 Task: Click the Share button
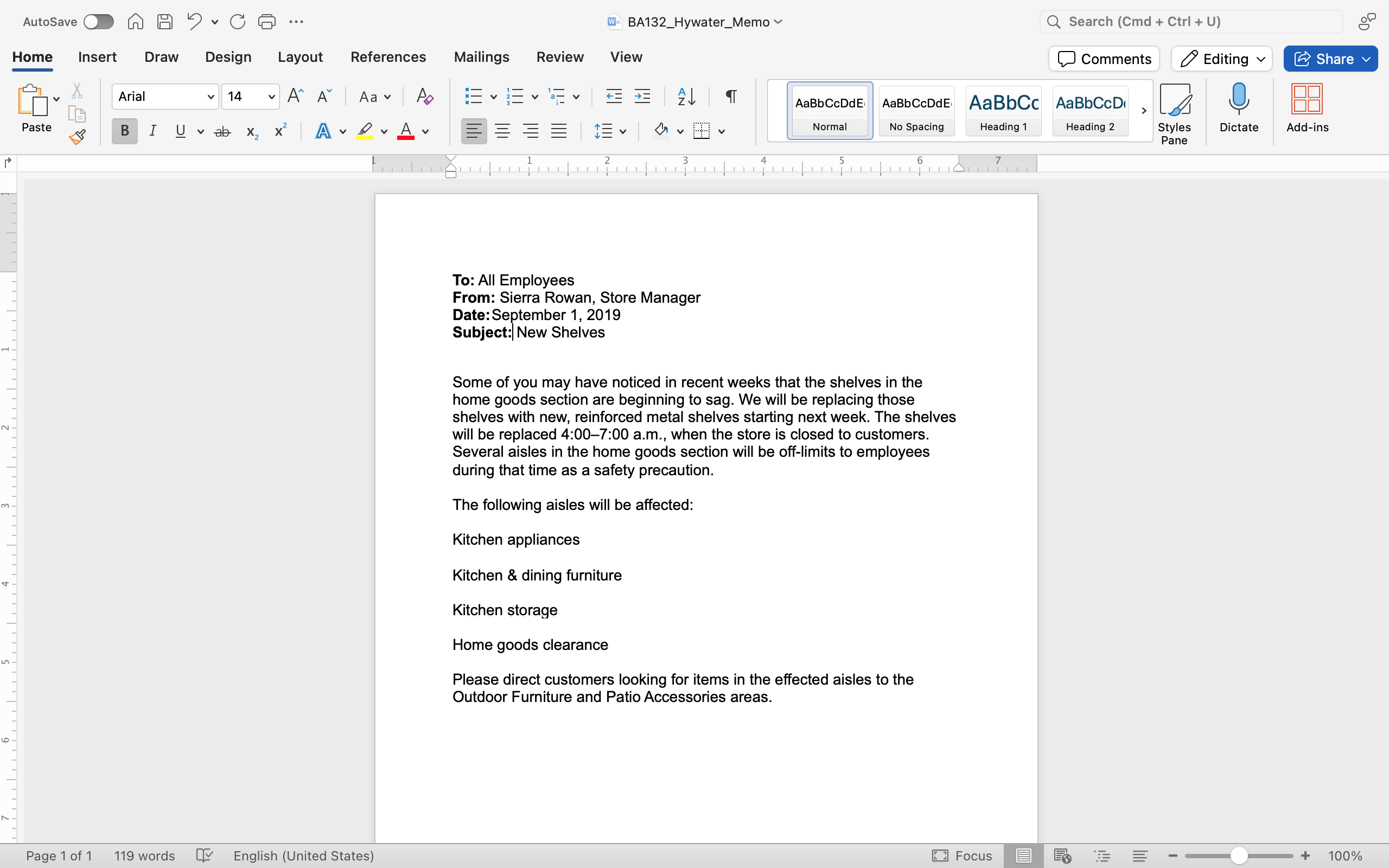1330,59
